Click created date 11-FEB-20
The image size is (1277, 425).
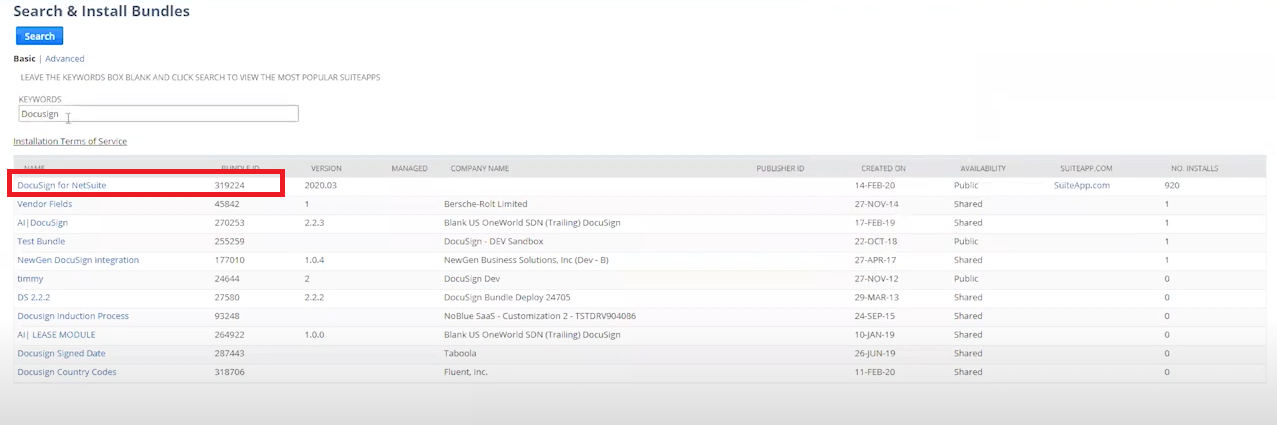pos(876,372)
